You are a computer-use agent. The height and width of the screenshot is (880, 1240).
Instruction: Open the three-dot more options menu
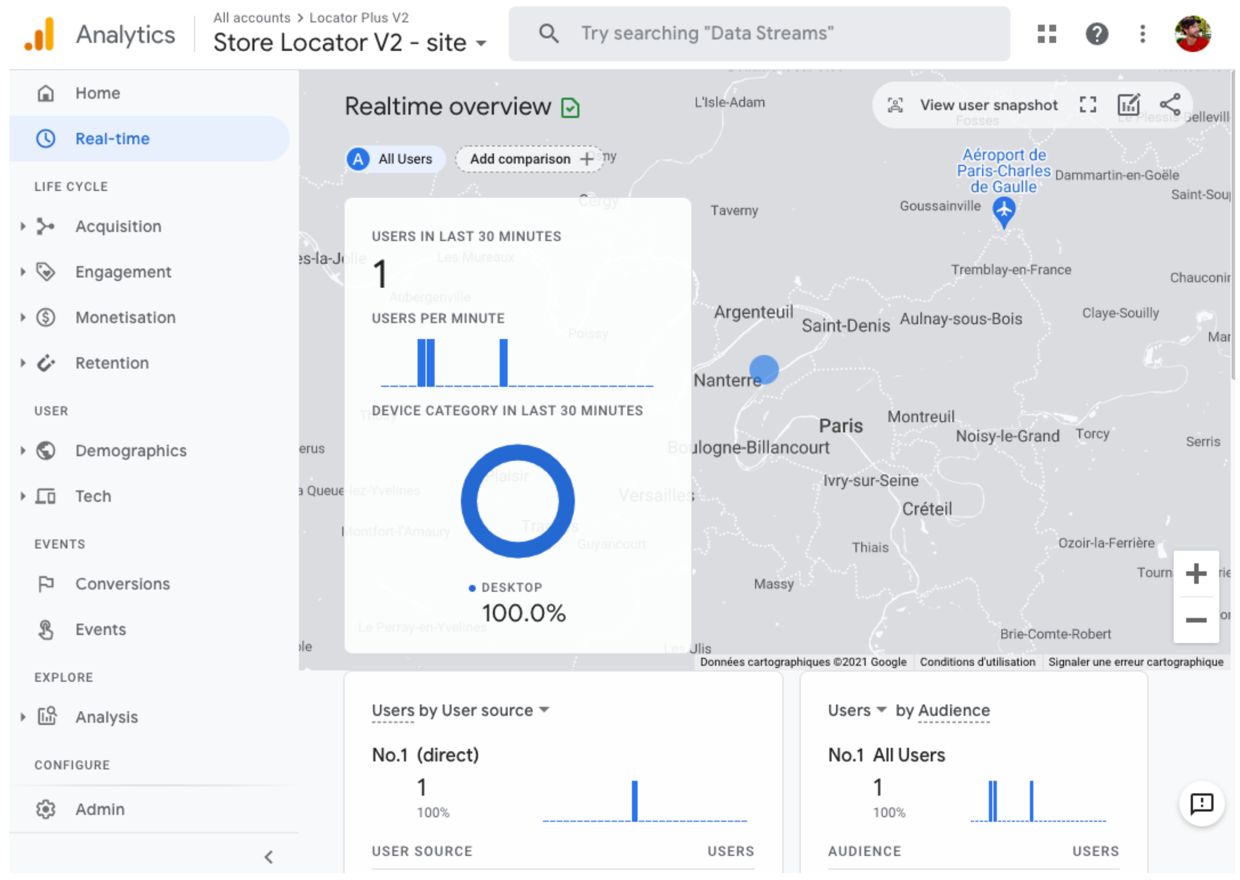pos(1142,34)
